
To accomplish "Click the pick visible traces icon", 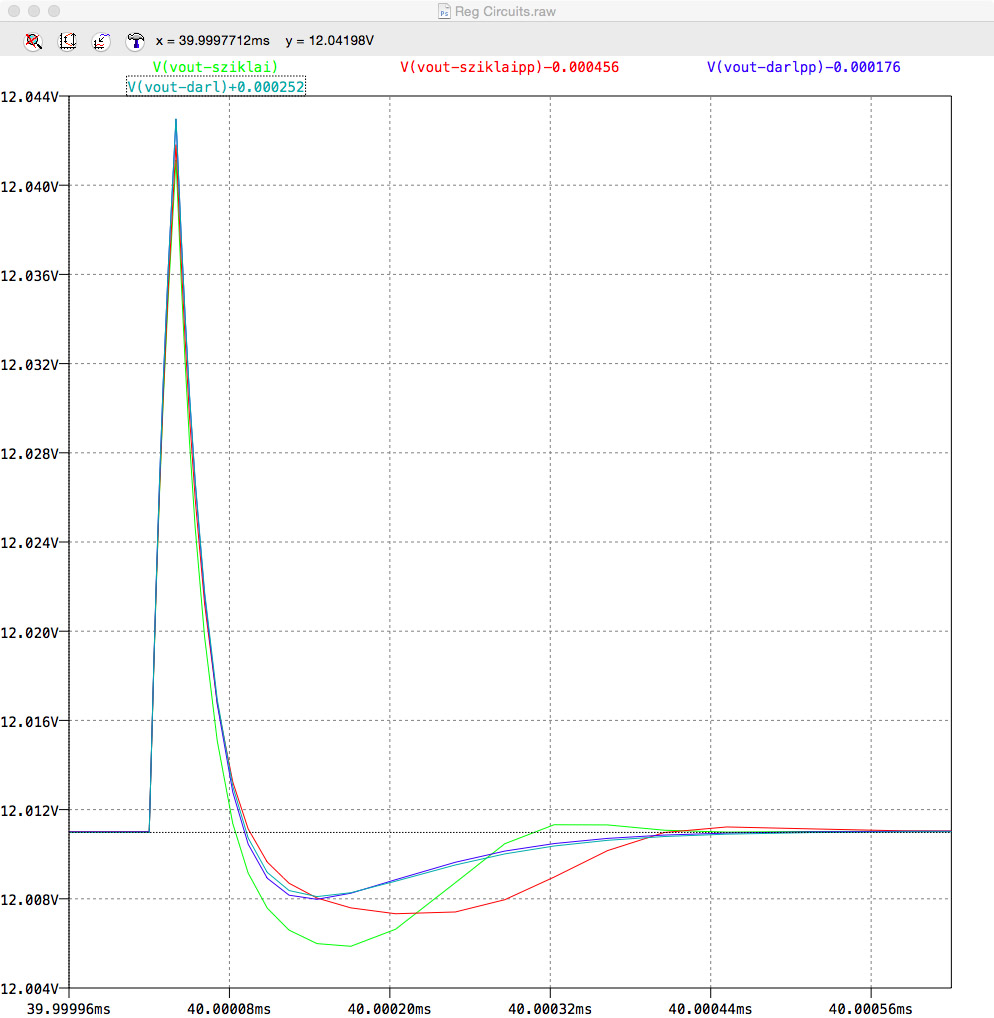I will coord(101,42).
